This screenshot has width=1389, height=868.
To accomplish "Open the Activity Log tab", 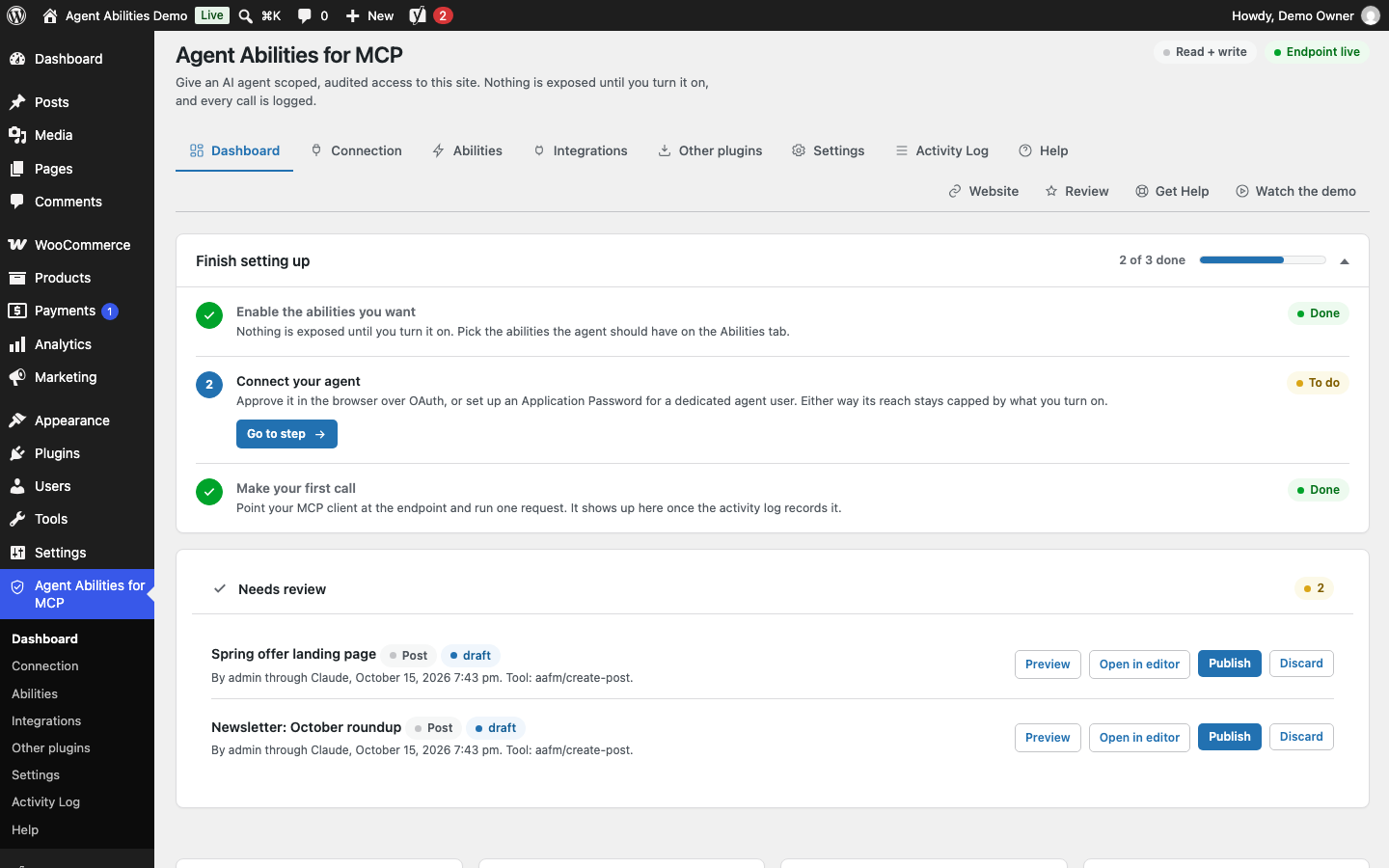I will (x=941, y=150).
